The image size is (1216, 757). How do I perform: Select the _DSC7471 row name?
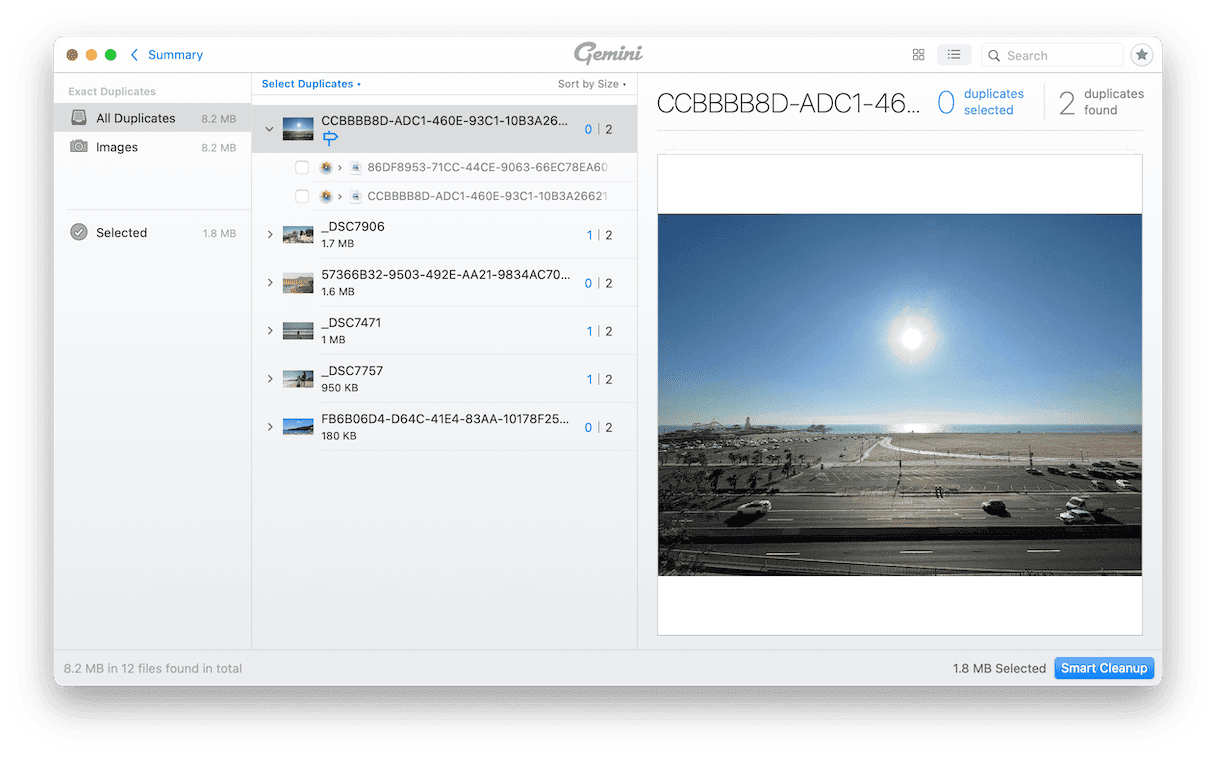(351, 322)
